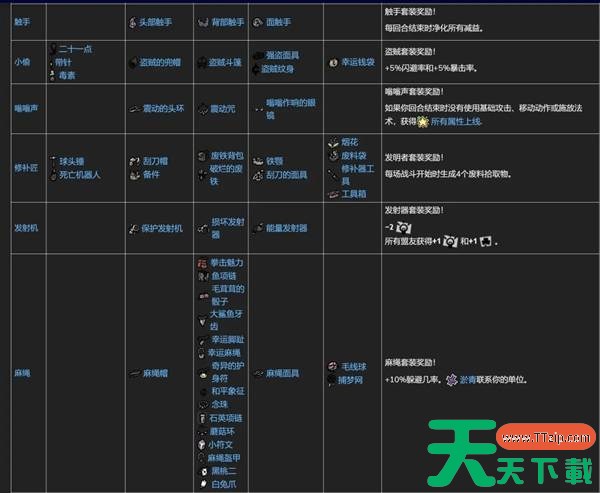This screenshot has height=493, width=600.
Task: Click the icon beside 鱼项链
Action: coord(203,276)
